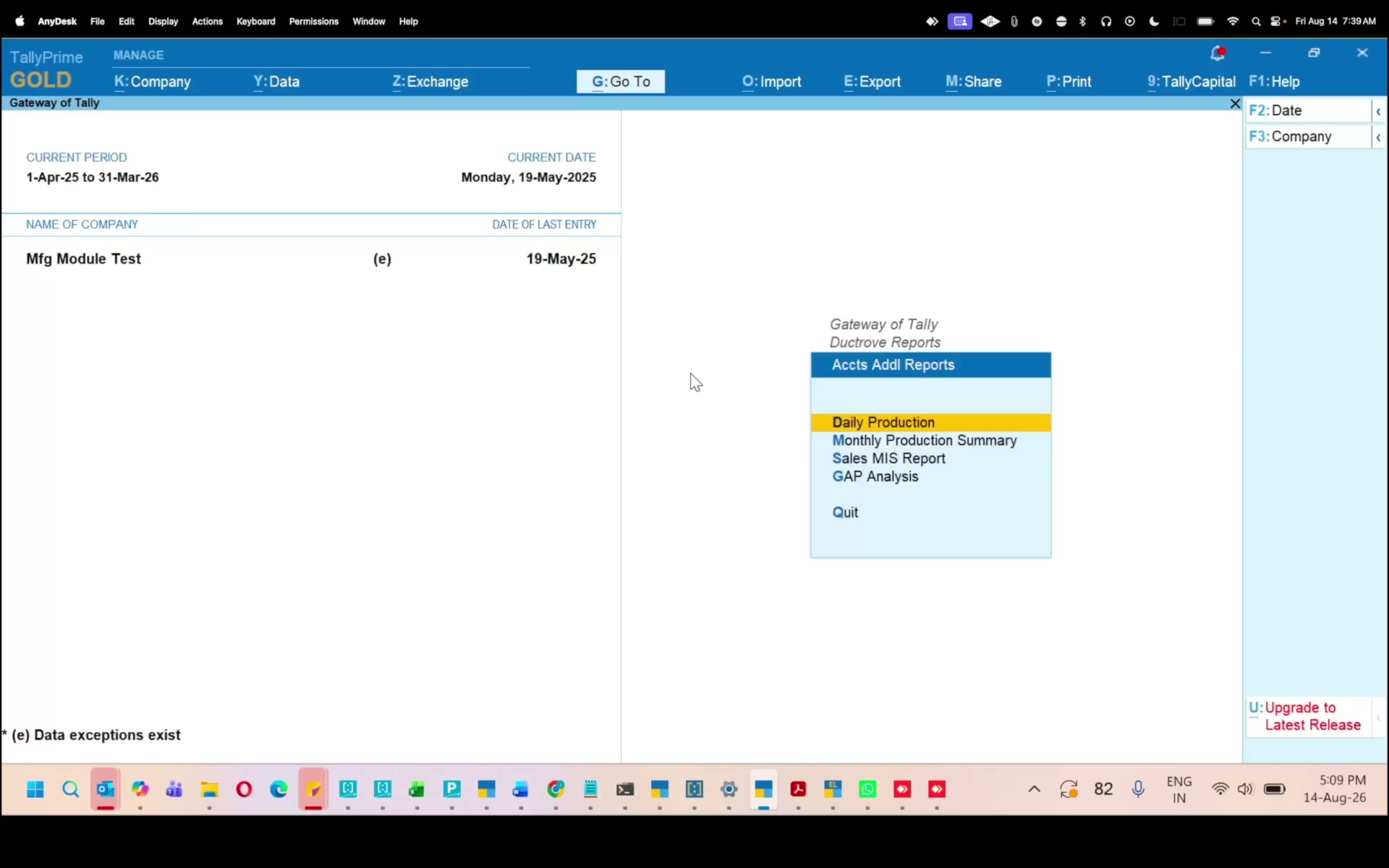The width and height of the screenshot is (1389, 868).
Task: Click the Apple logo menu
Action: tap(20, 22)
